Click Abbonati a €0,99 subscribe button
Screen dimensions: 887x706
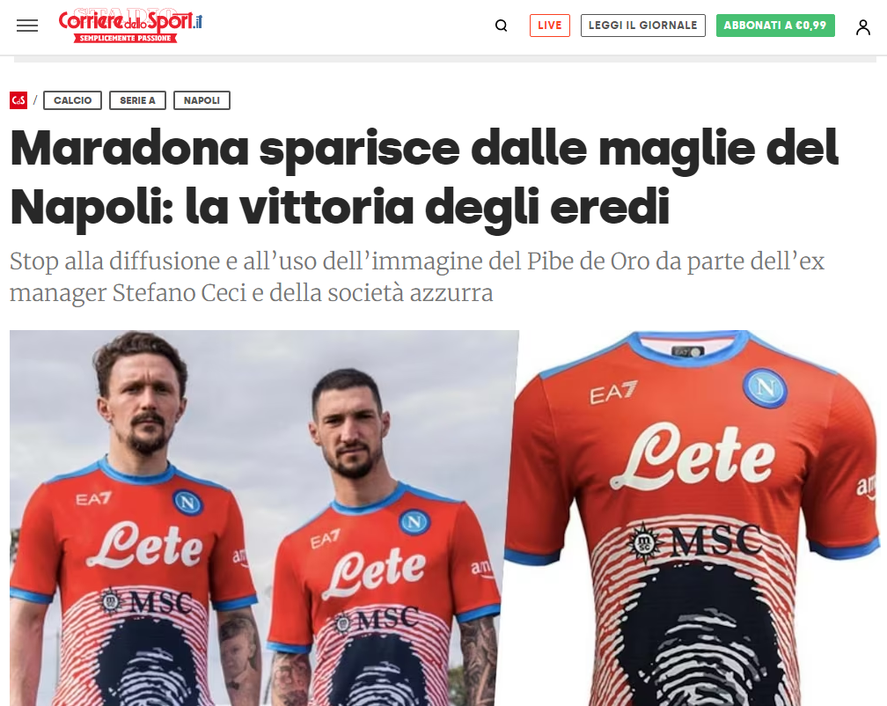[x=775, y=25]
